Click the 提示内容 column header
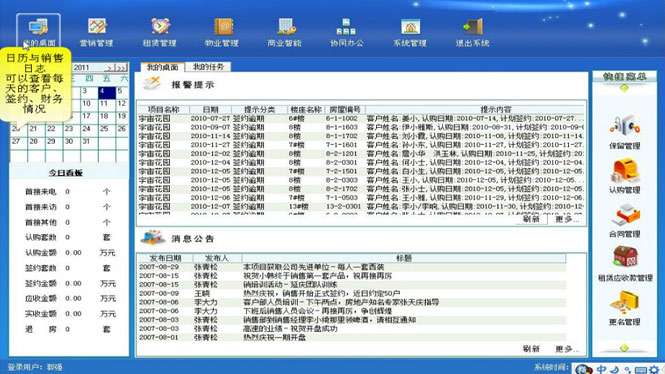The width and height of the screenshot is (665, 374). pyautogui.click(x=495, y=109)
